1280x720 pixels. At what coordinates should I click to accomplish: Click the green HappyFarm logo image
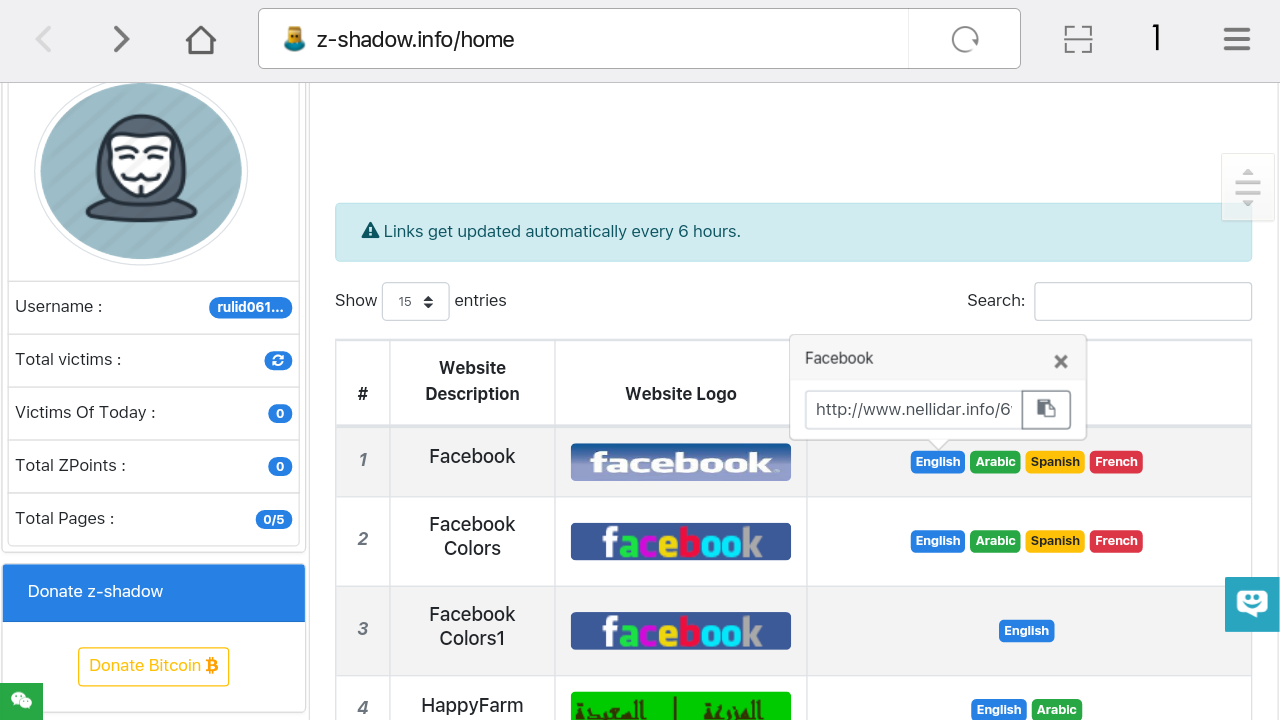(681, 706)
